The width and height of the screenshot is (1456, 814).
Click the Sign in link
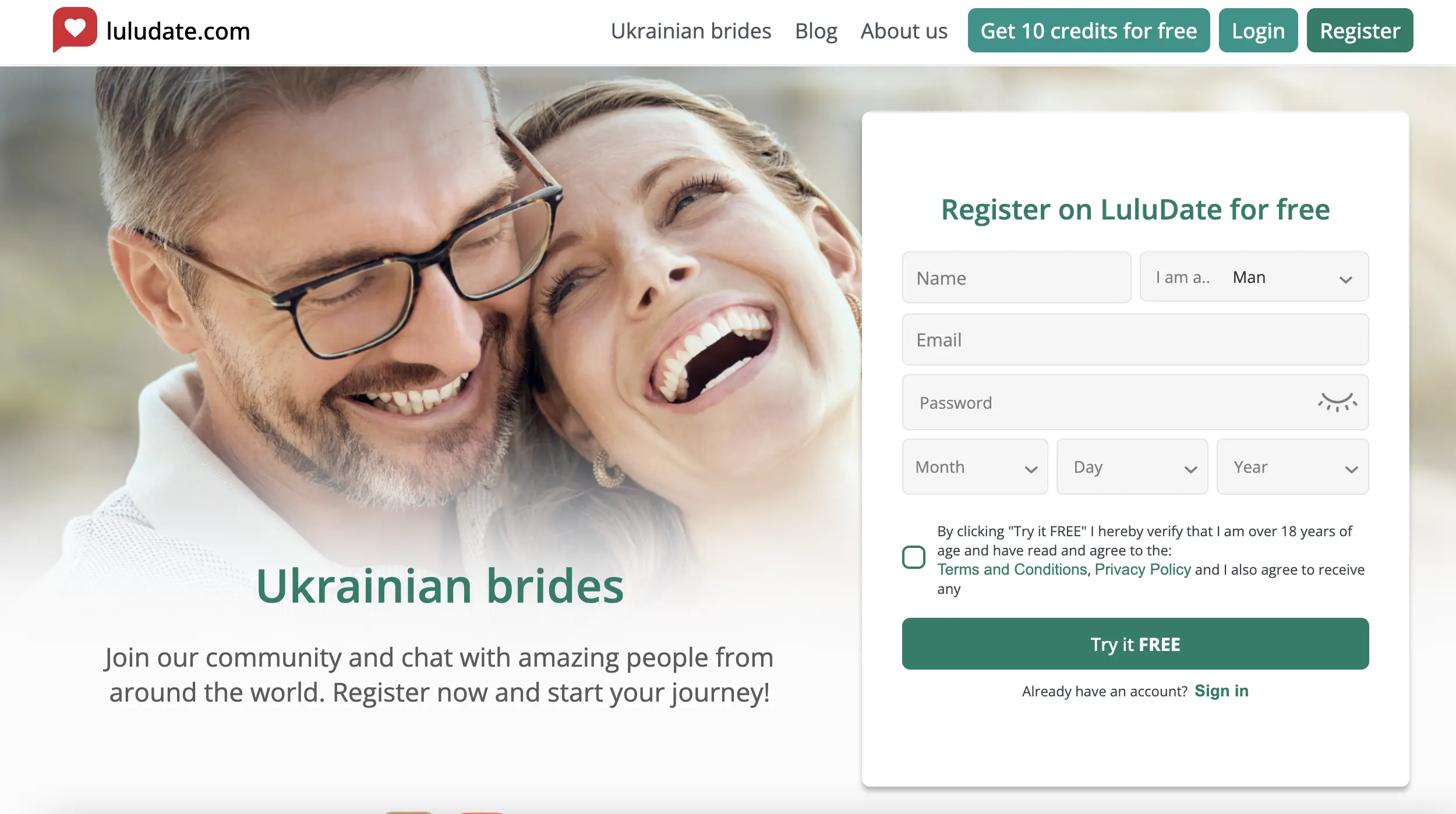[x=1221, y=691]
